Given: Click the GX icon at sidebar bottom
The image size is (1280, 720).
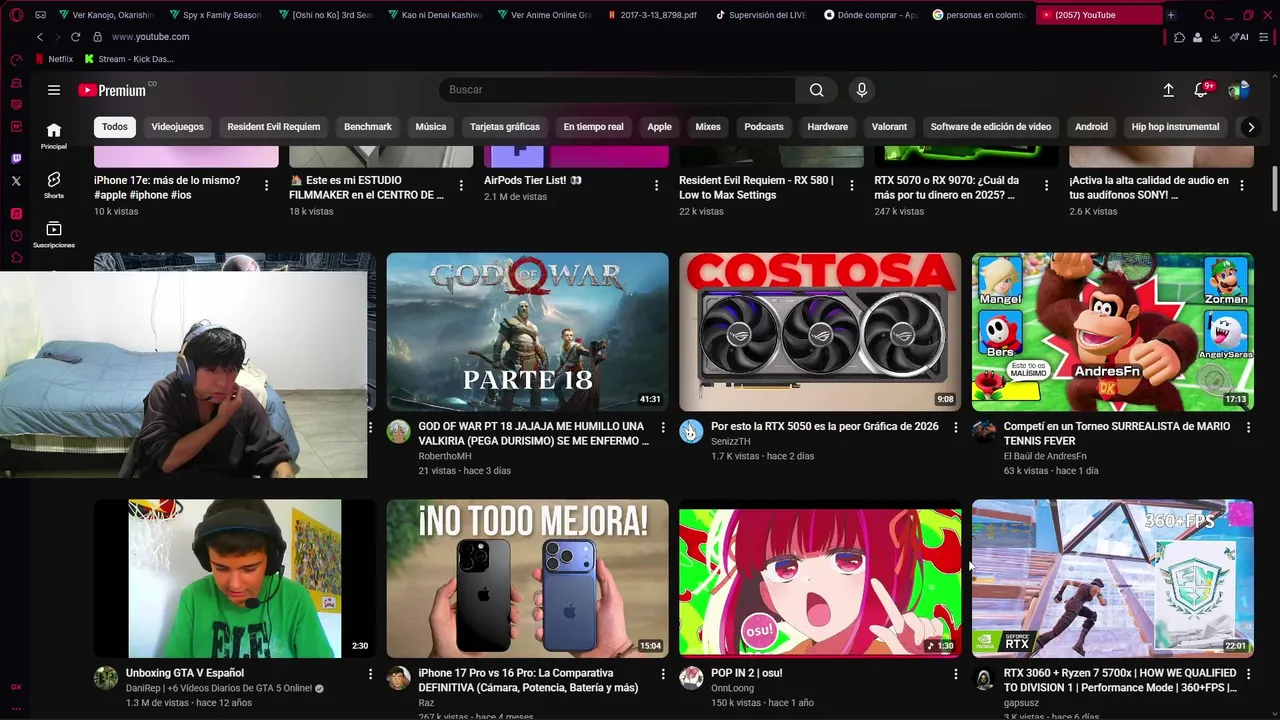Looking at the screenshot, I should coord(16,687).
